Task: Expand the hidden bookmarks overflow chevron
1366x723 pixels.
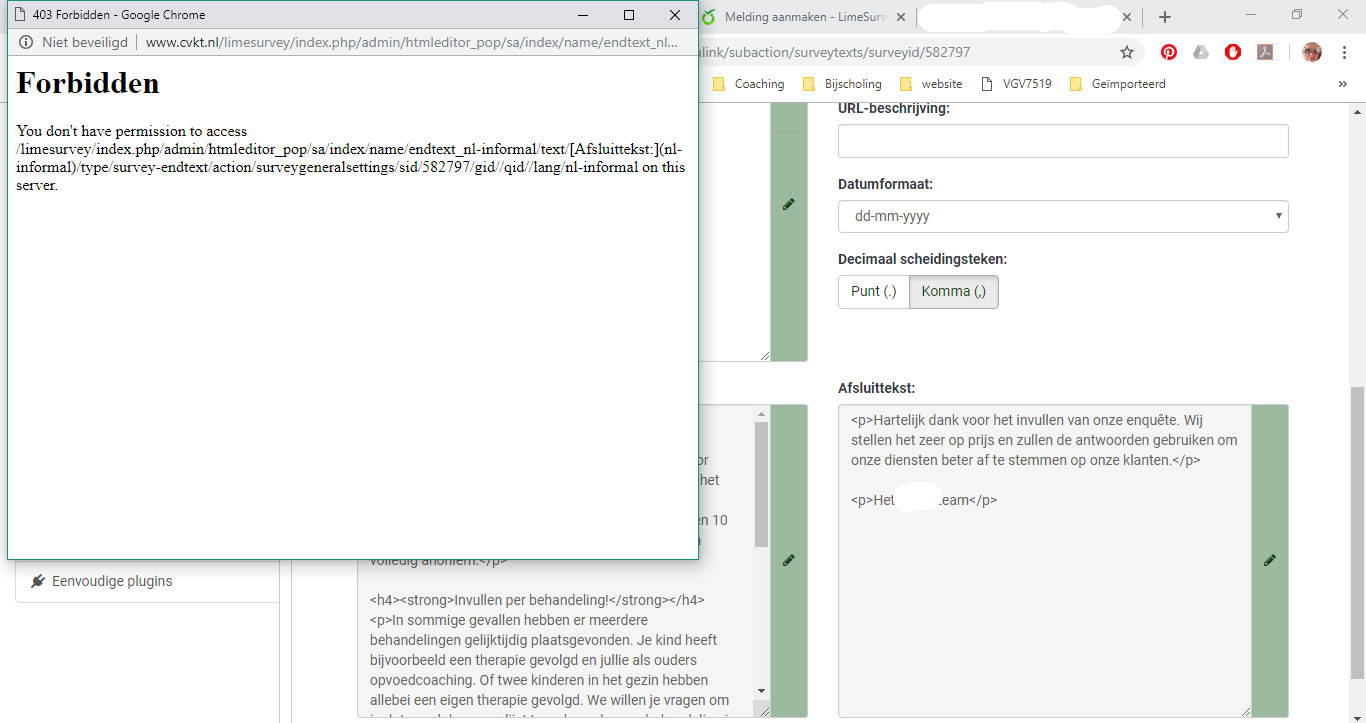Action: (1342, 84)
